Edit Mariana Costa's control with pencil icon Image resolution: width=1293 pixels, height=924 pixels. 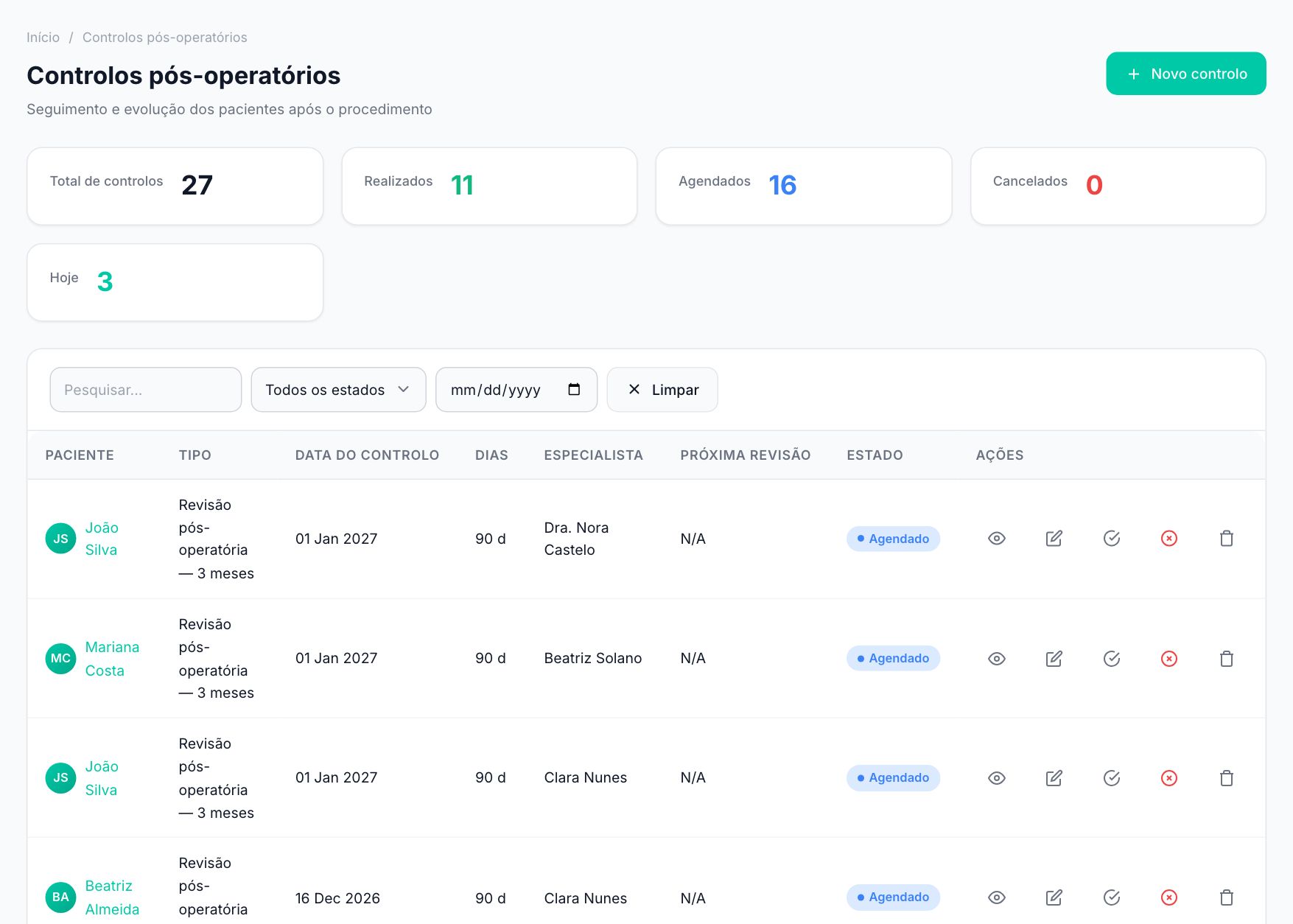point(1054,659)
